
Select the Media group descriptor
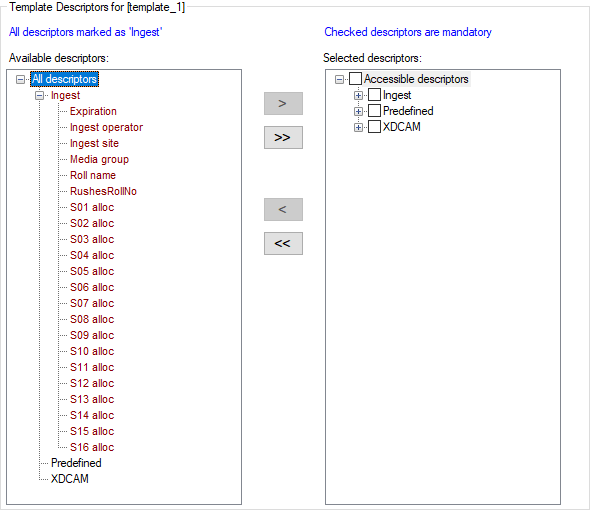click(x=99, y=159)
